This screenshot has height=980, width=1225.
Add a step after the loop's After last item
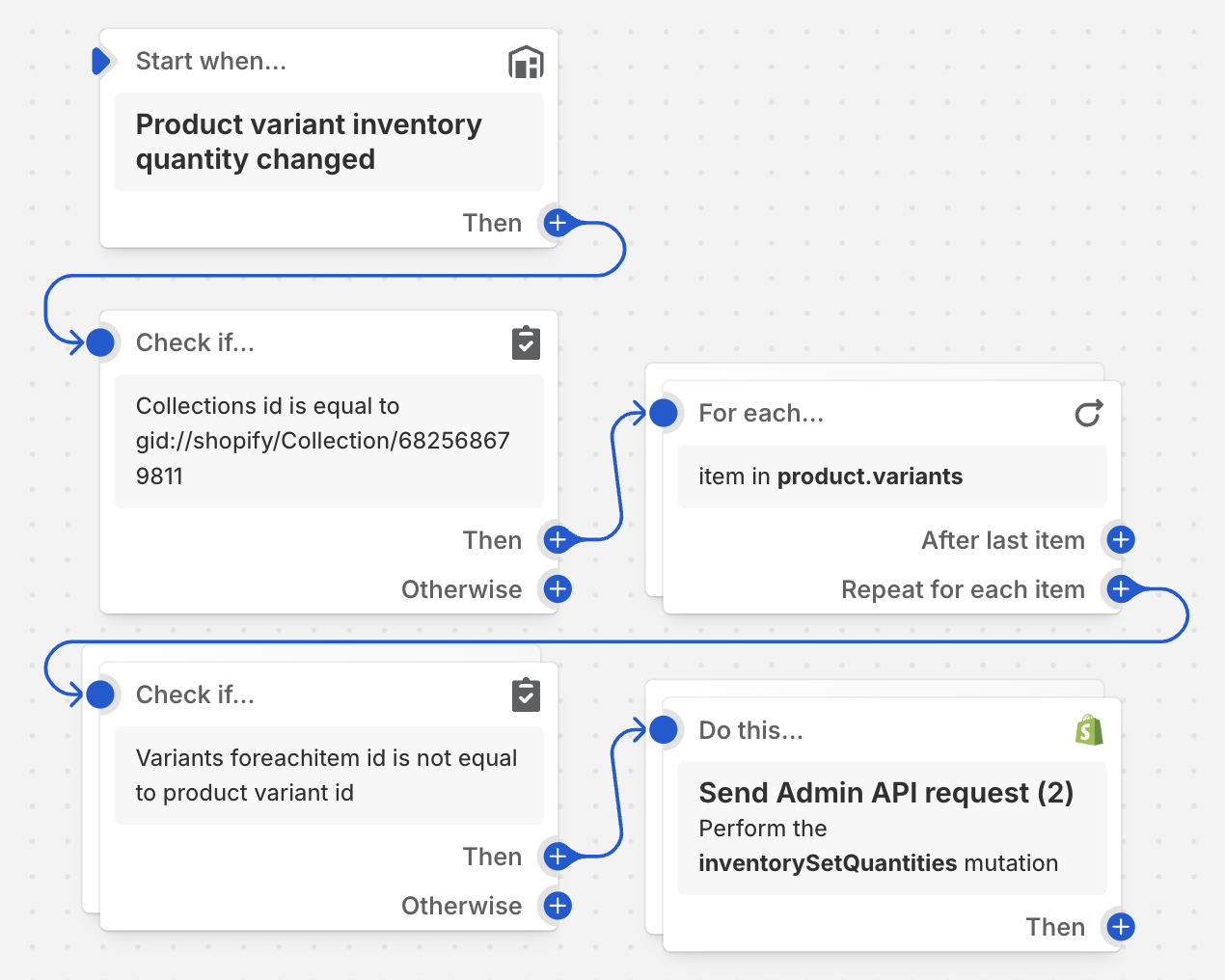(x=1120, y=540)
